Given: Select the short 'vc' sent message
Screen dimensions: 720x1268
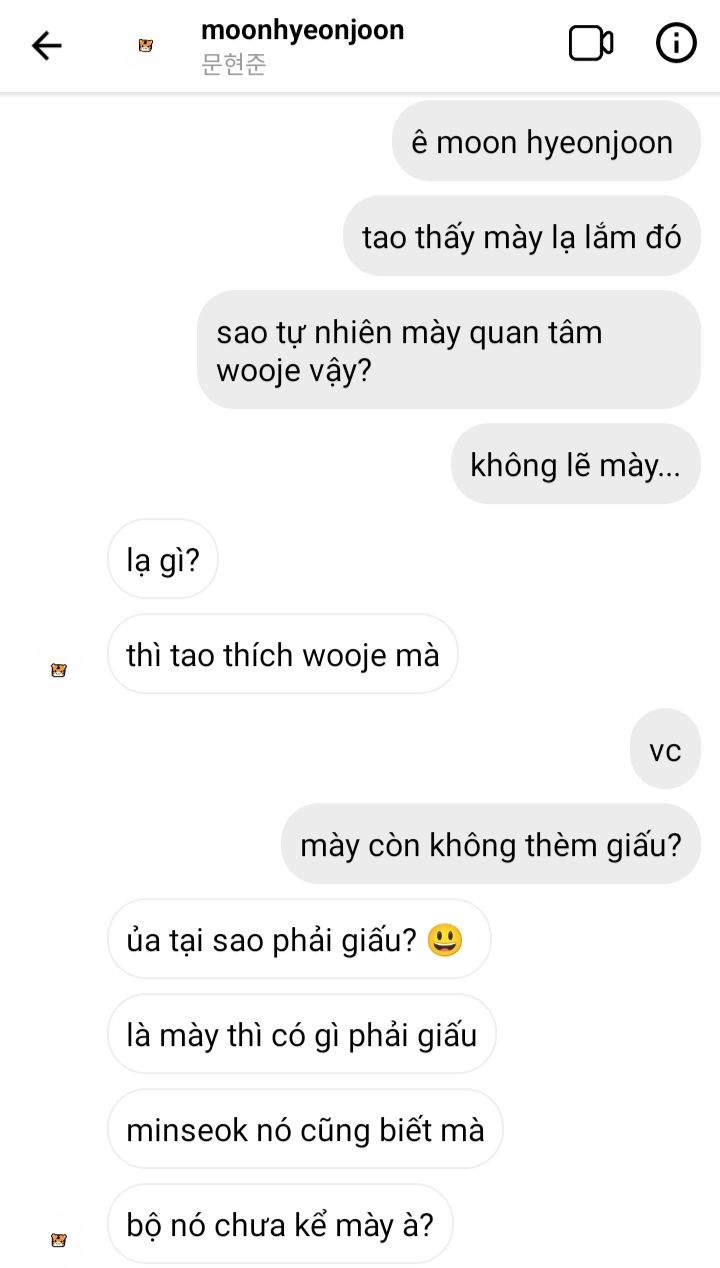Looking at the screenshot, I should pos(665,749).
